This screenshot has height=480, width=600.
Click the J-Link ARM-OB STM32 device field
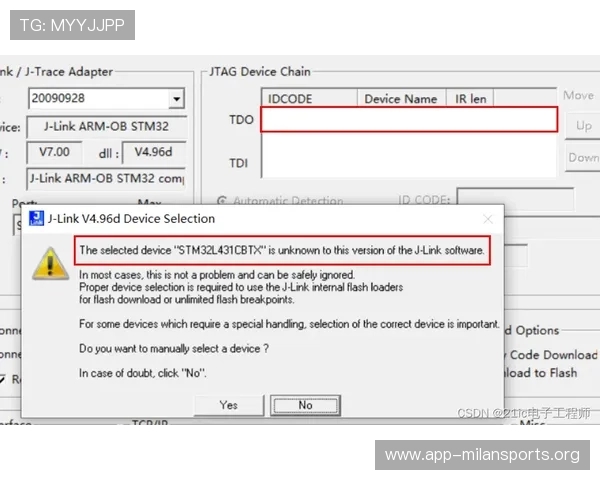[107, 126]
